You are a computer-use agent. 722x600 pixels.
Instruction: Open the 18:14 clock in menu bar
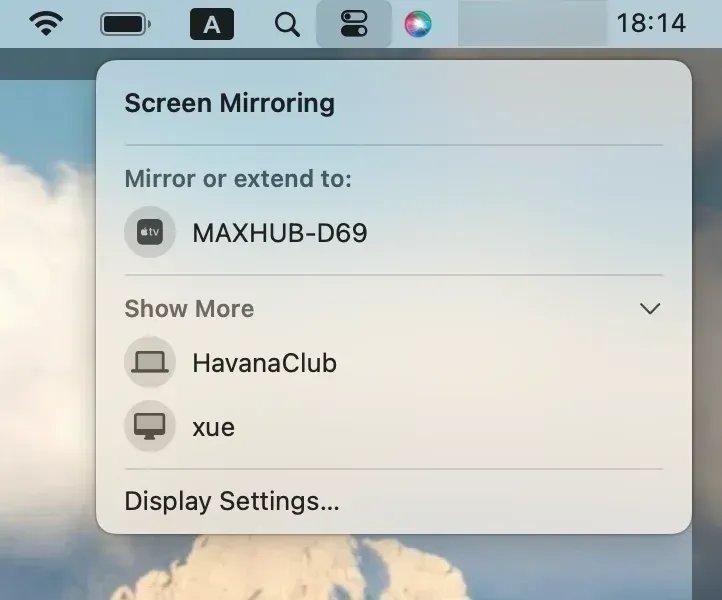pos(651,23)
